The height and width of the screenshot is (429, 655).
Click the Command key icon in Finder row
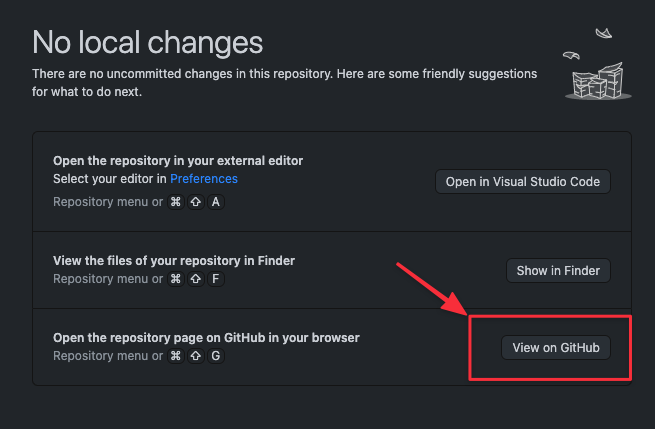pos(175,279)
